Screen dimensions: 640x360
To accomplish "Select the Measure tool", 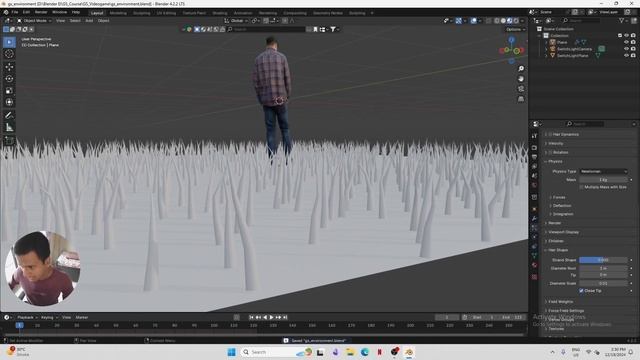I will pos(9,128).
